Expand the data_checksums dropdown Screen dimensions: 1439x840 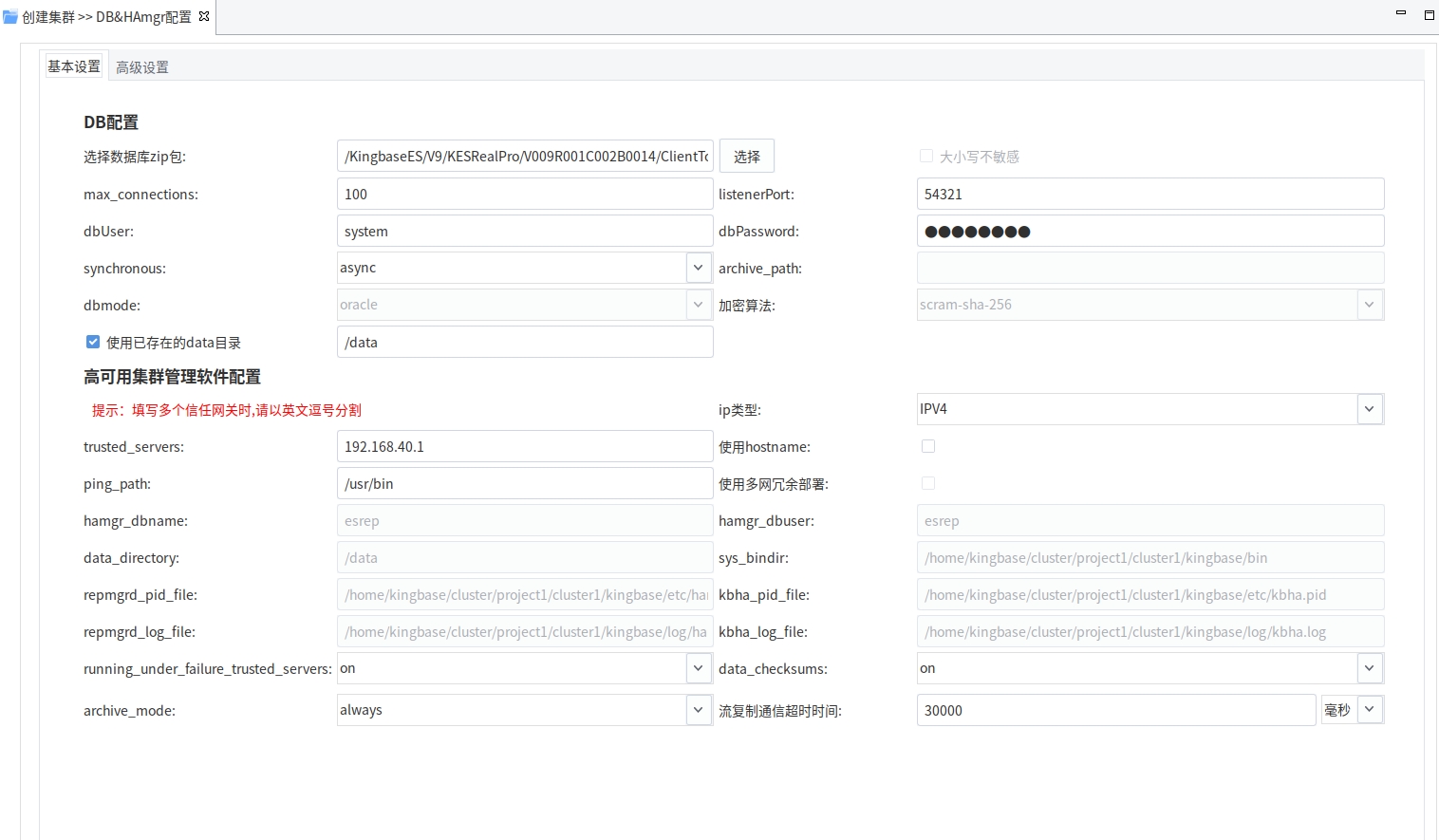coord(1369,668)
